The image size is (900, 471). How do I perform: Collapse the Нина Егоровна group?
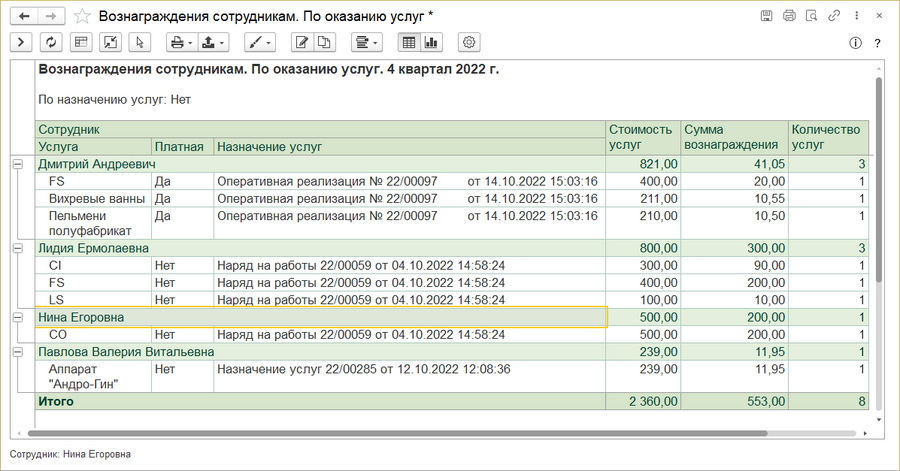tap(18, 317)
